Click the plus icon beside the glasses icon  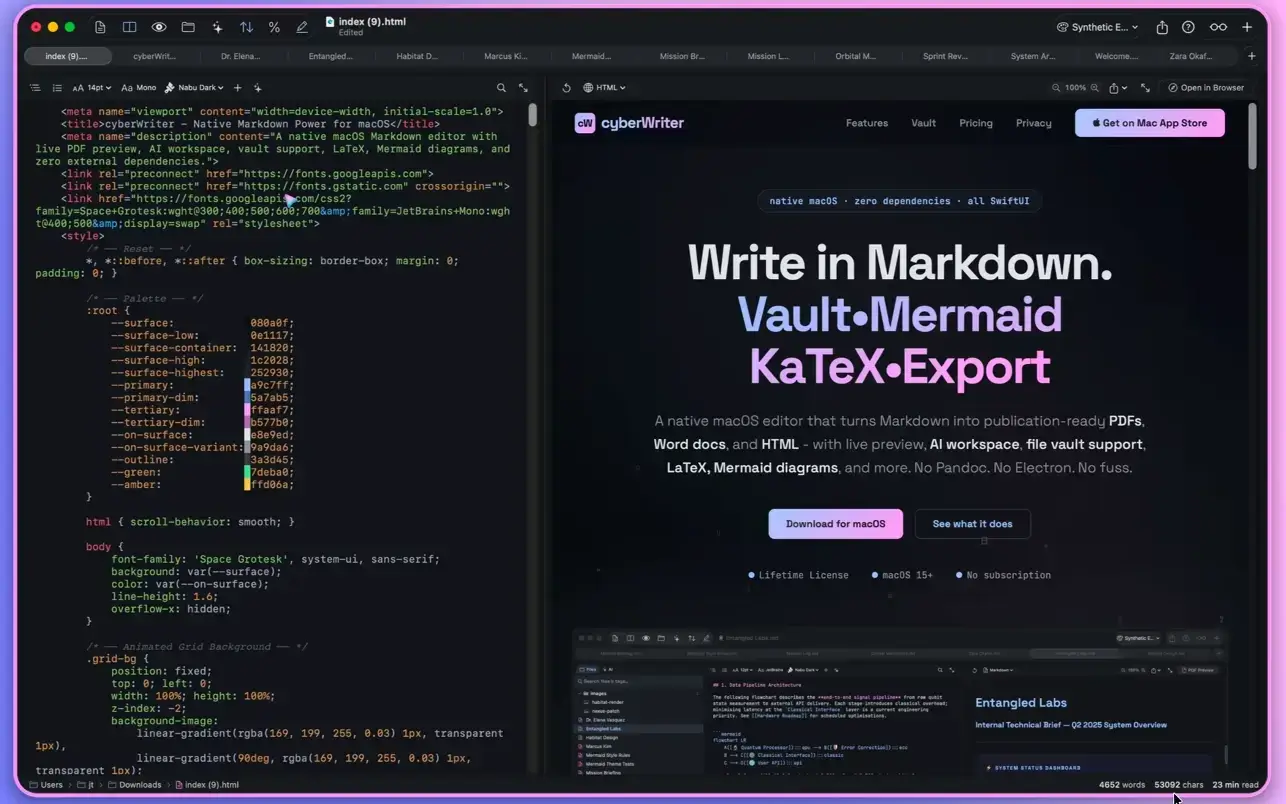[1247, 27]
